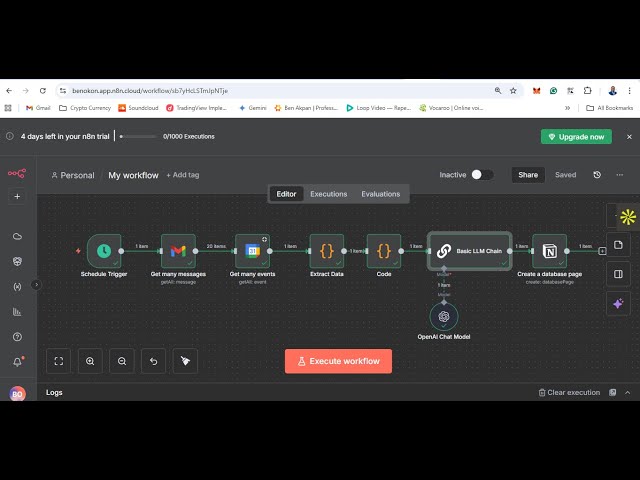Pop out the Logs panel icon

point(613,392)
